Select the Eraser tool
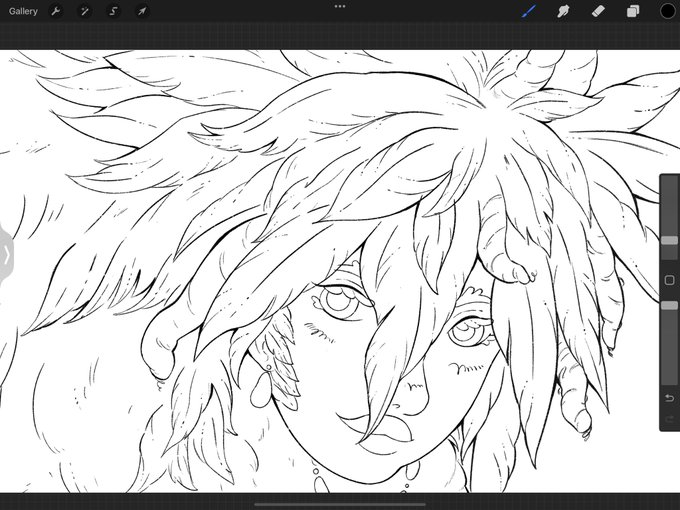The height and width of the screenshot is (510, 680). click(x=598, y=11)
